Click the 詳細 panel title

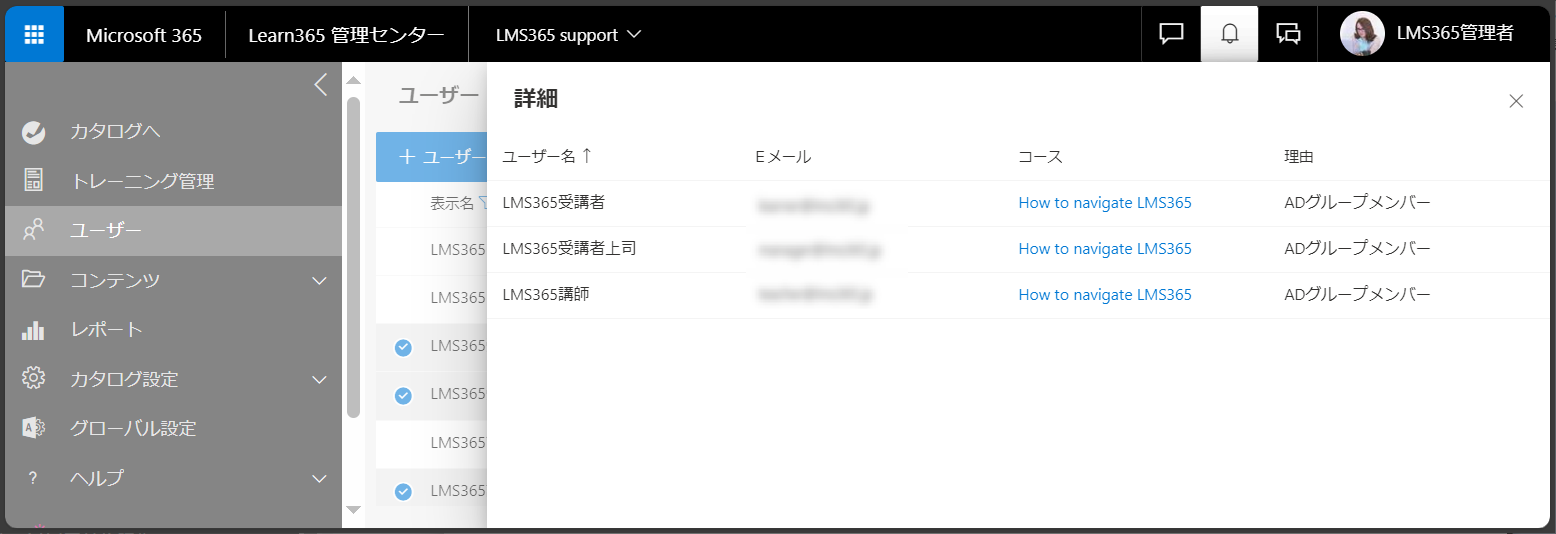pos(536,98)
